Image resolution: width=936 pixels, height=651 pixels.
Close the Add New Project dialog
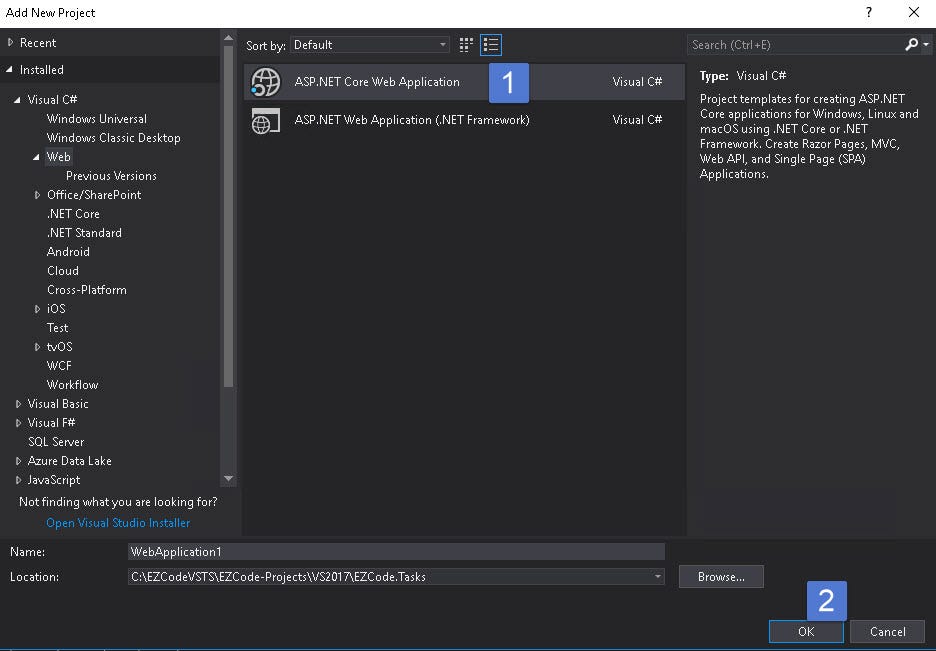click(x=914, y=12)
